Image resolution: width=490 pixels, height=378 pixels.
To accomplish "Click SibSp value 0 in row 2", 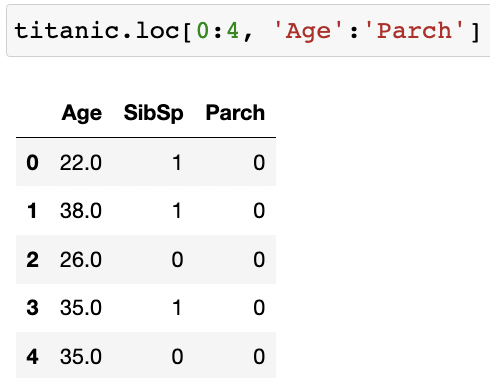I will tap(177, 260).
